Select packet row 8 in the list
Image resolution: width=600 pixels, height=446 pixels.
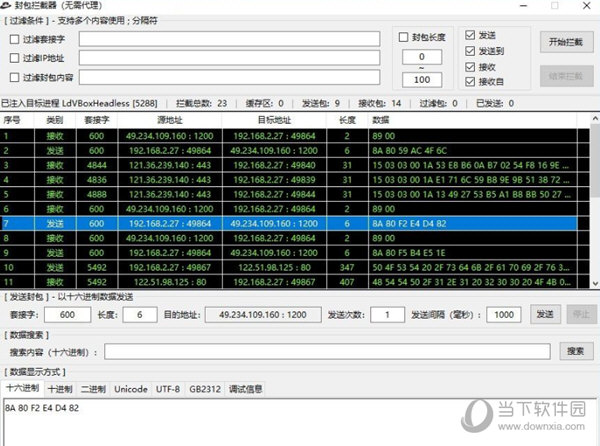point(289,238)
